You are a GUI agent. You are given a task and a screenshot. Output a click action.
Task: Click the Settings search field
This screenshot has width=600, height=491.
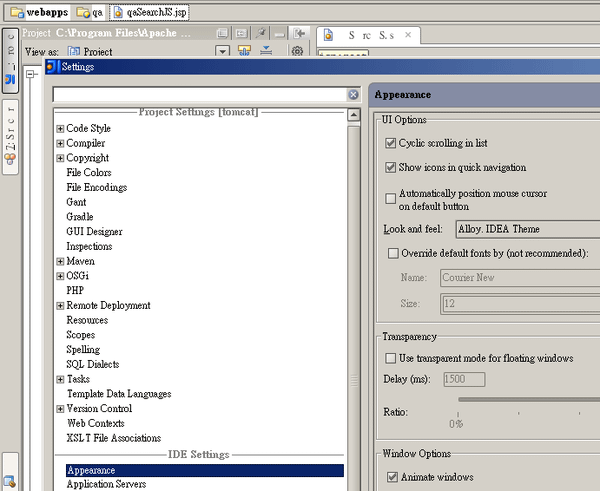(200, 95)
